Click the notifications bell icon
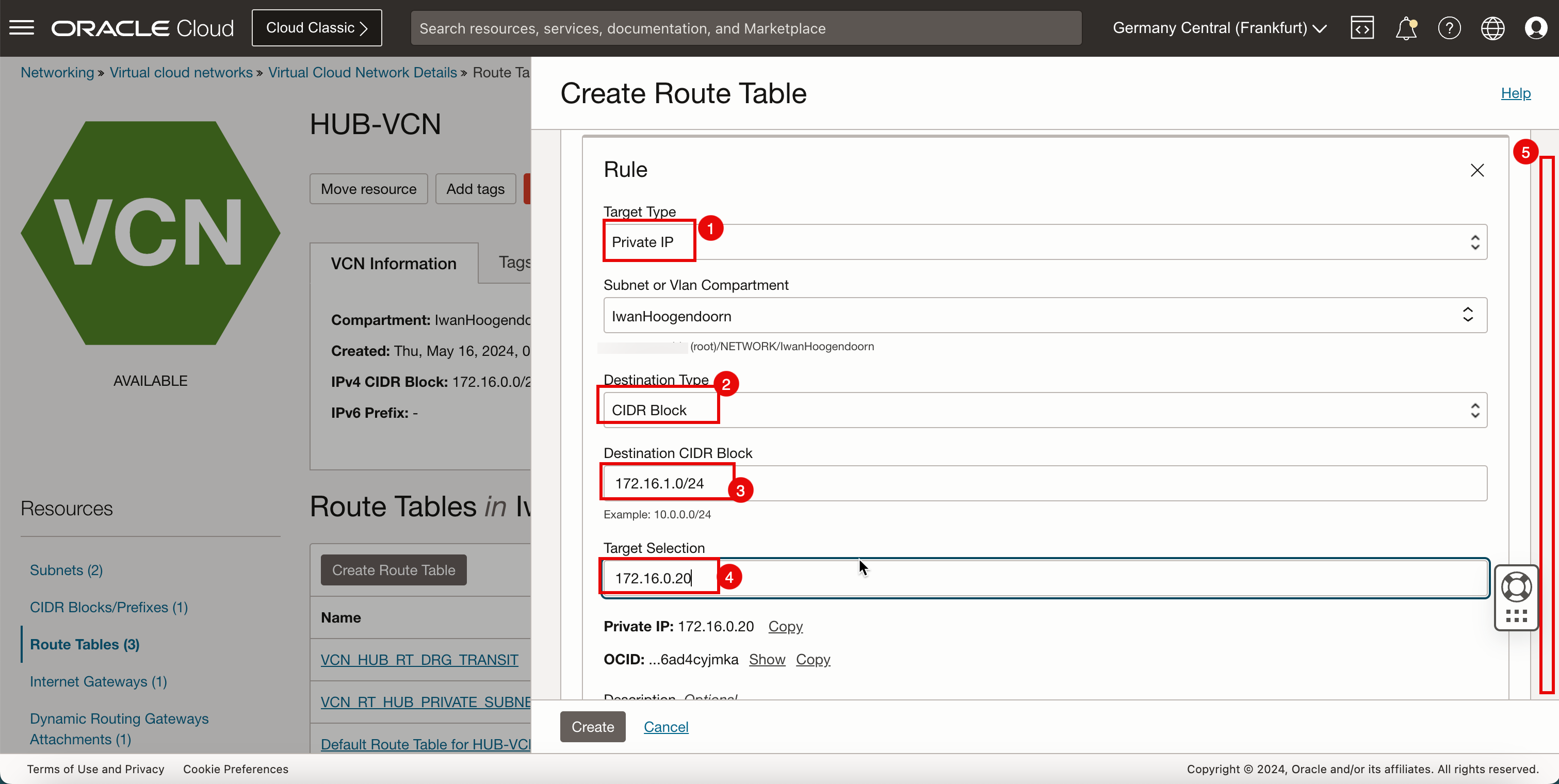The width and height of the screenshot is (1559, 784). pos(1406,28)
